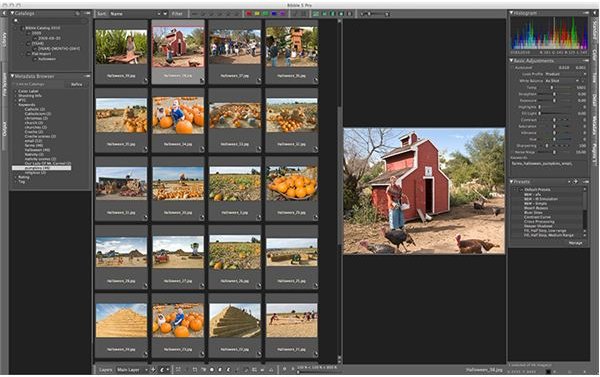
Task: Collapse the Basic Adjustments panel
Action: click(511, 60)
